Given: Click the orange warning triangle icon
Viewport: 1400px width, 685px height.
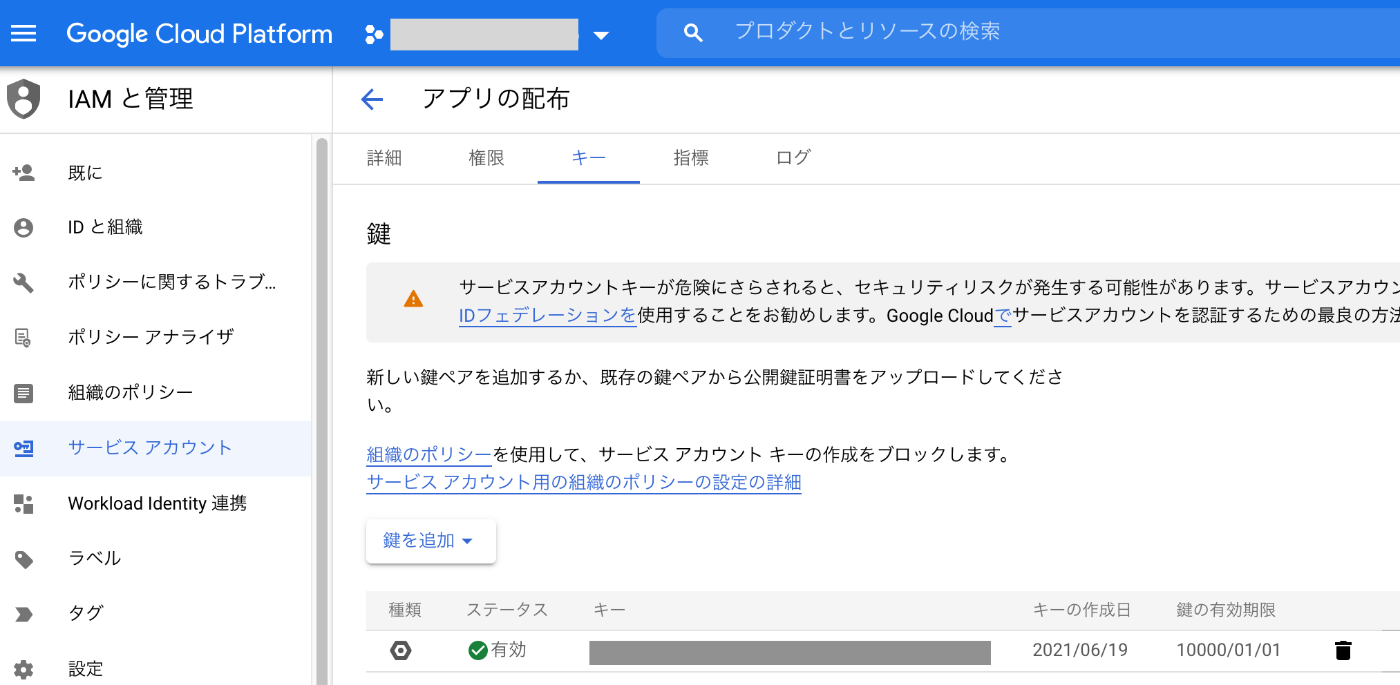Looking at the screenshot, I should (413, 298).
